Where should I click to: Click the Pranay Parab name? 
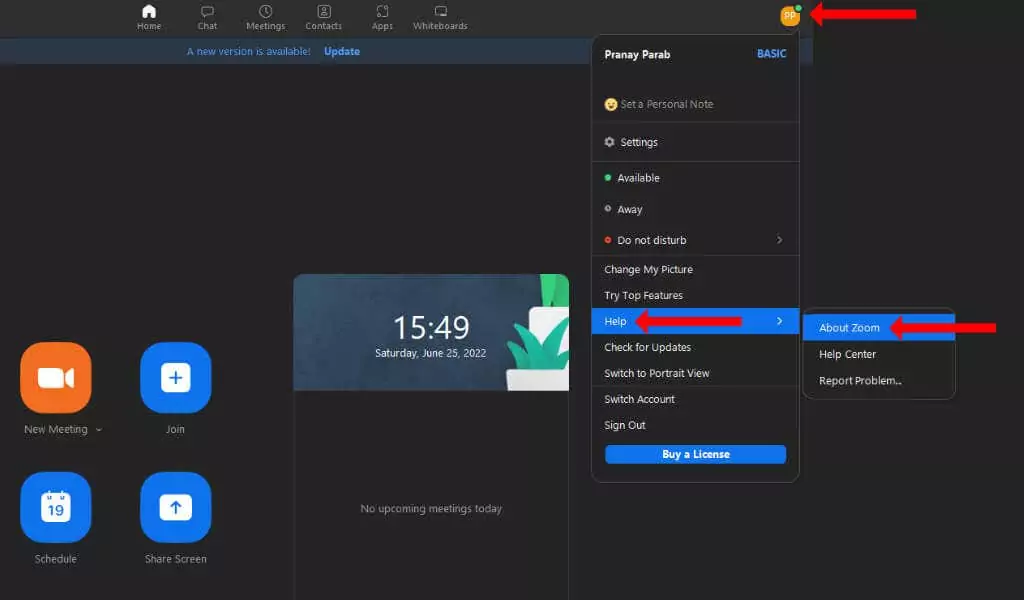click(x=637, y=54)
